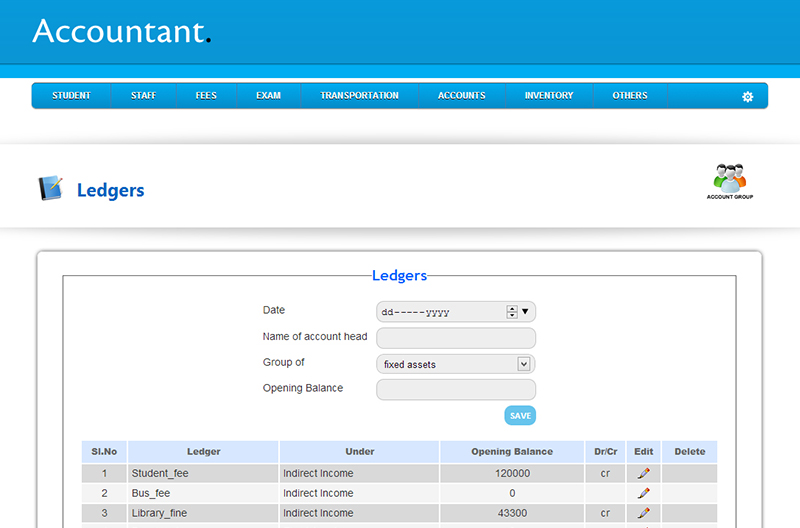Open the Transportation menu

point(359,96)
